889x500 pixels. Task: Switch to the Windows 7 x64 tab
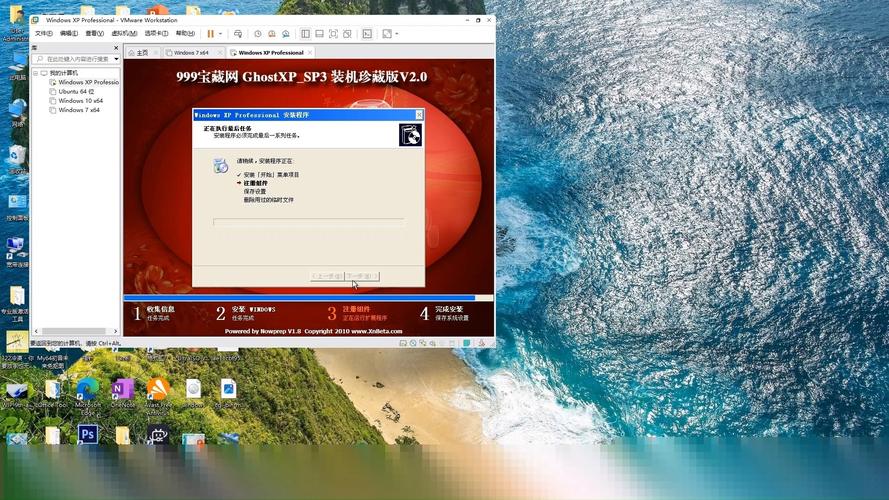pos(190,52)
